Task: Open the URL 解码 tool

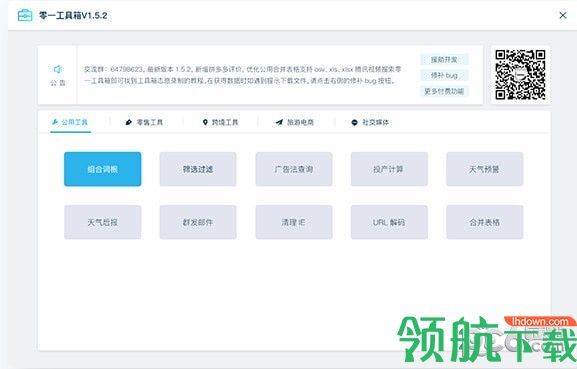Action: pos(389,222)
